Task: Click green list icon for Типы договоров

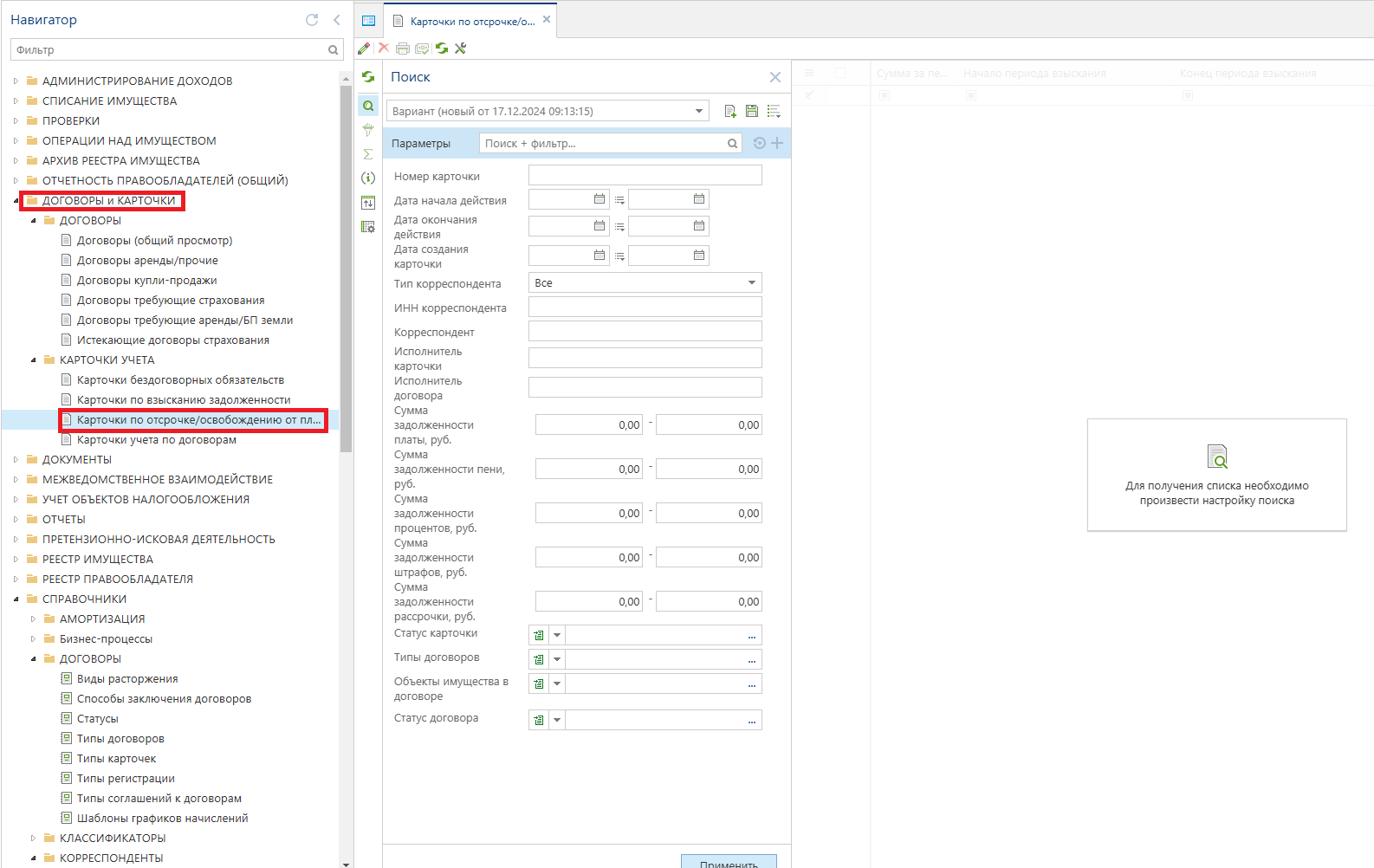Action: (x=539, y=659)
